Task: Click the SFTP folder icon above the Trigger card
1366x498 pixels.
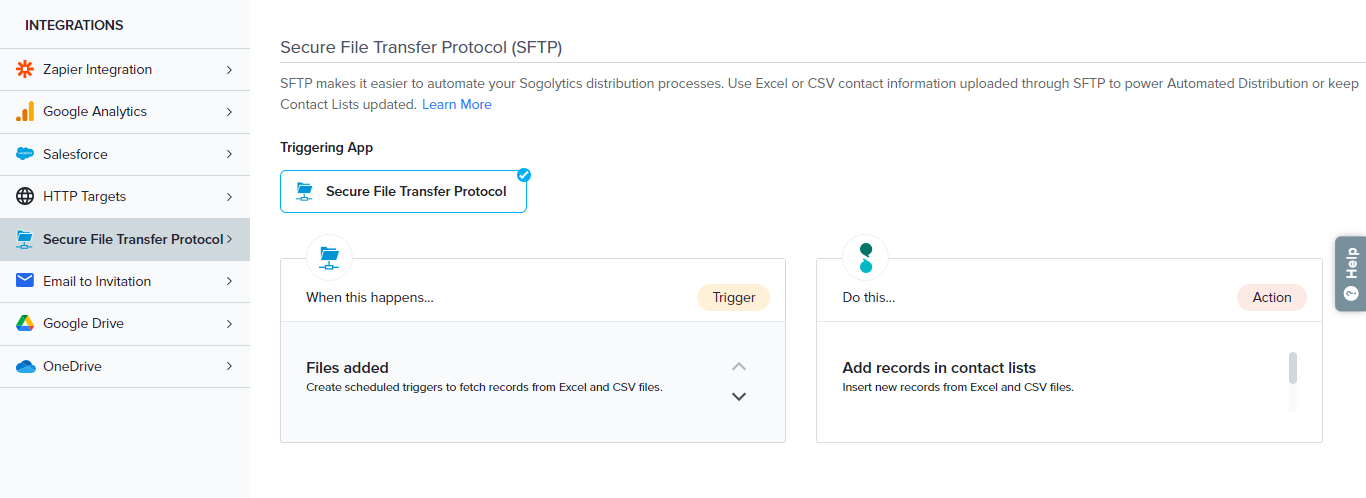Action: [329, 257]
